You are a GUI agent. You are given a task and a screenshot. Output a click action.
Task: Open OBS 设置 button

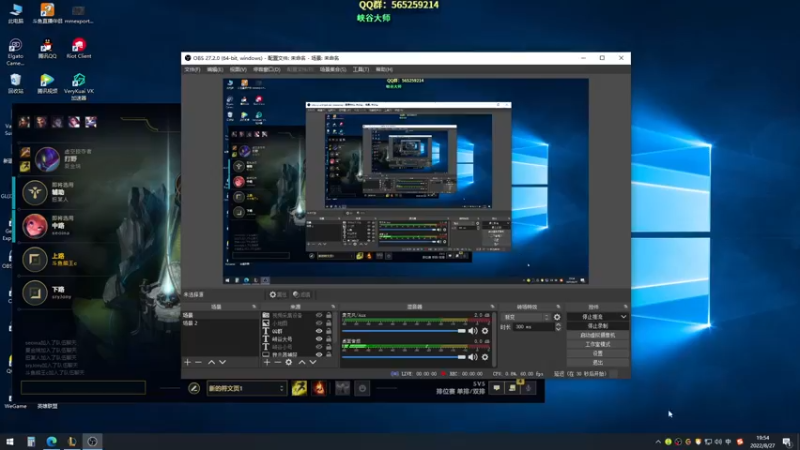point(597,353)
